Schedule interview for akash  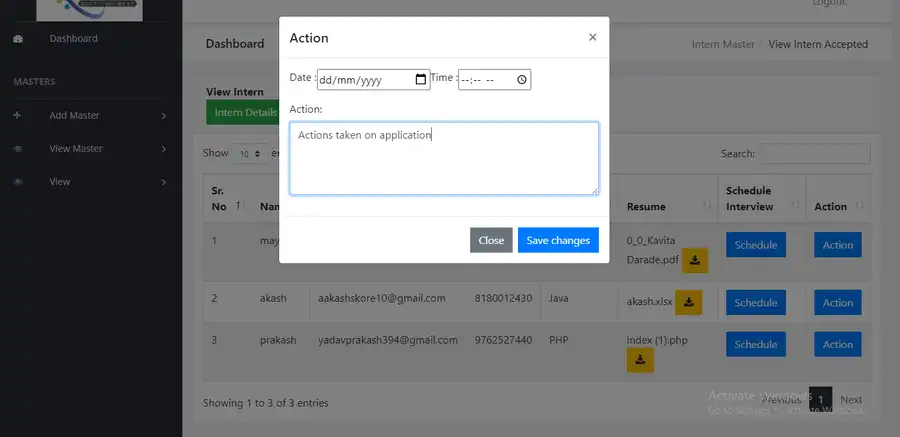(x=755, y=303)
